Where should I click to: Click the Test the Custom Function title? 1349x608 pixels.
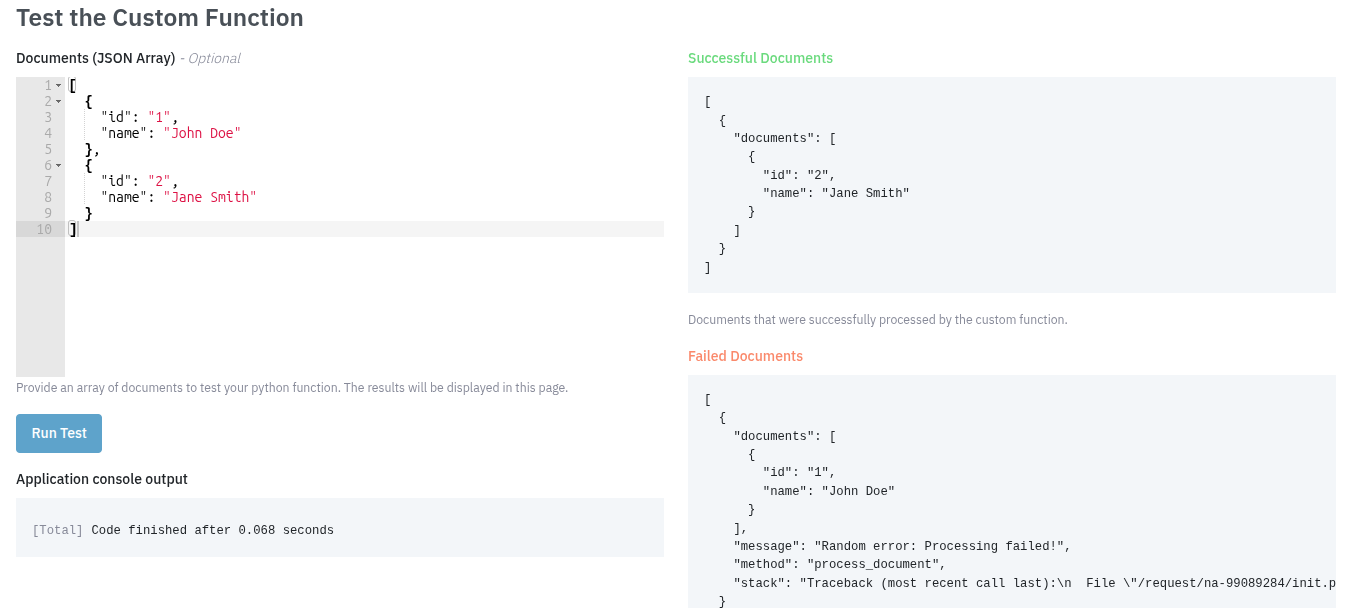(x=160, y=17)
